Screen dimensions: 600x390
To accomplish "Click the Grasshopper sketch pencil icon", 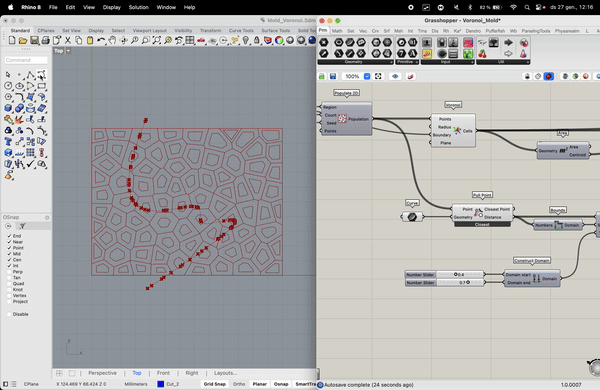I will (x=411, y=76).
